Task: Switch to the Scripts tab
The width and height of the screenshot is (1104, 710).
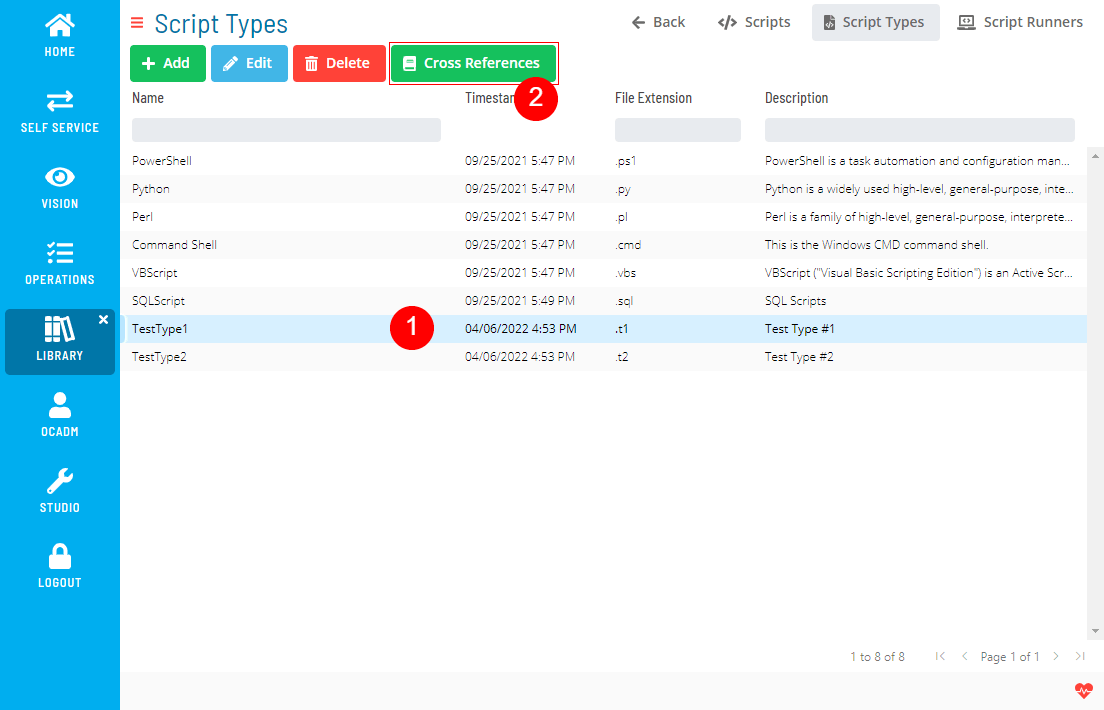Action: (754, 22)
